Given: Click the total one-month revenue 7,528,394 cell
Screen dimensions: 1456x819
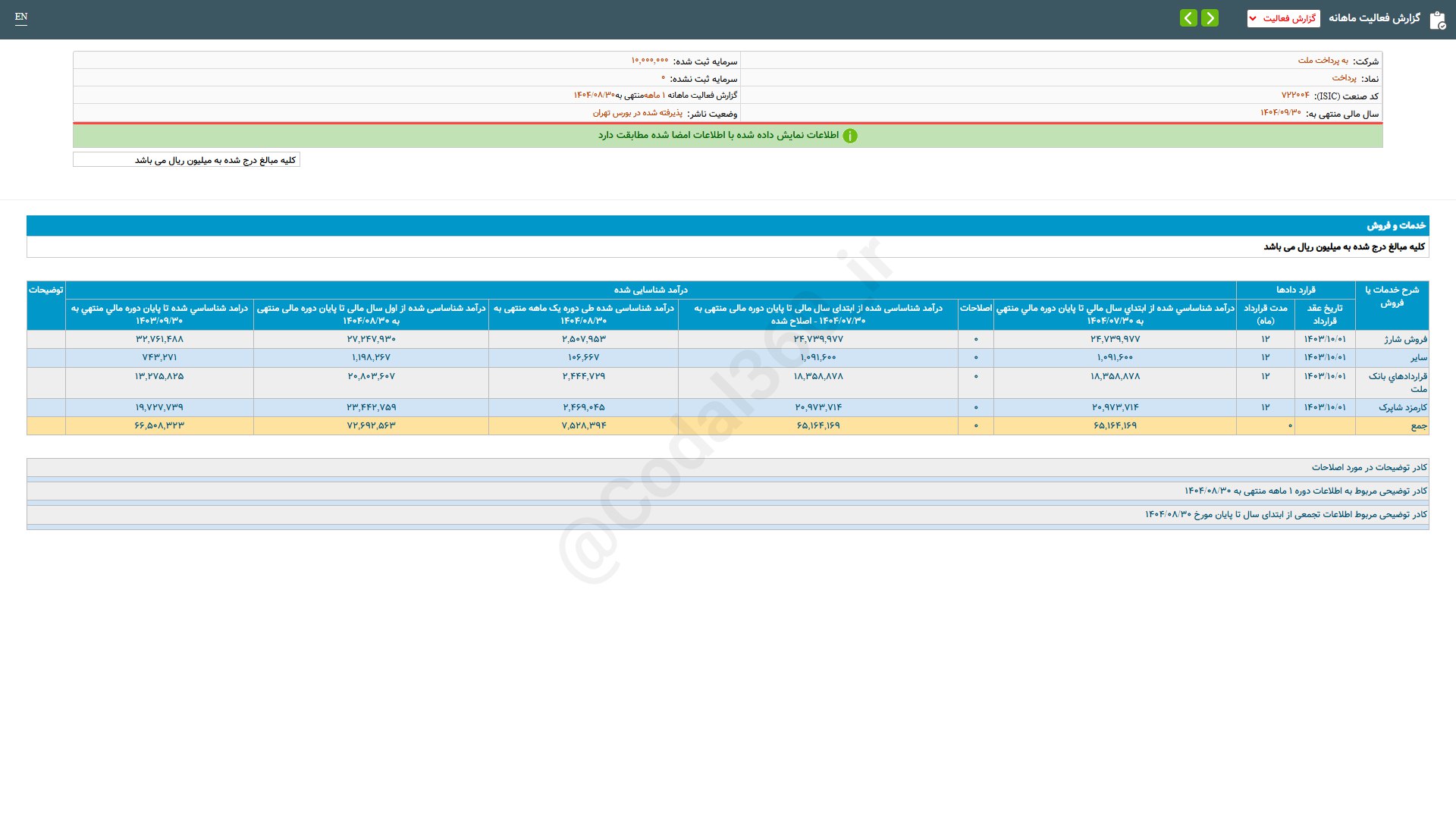Looking at the screenshot, I should pos(583,425).
